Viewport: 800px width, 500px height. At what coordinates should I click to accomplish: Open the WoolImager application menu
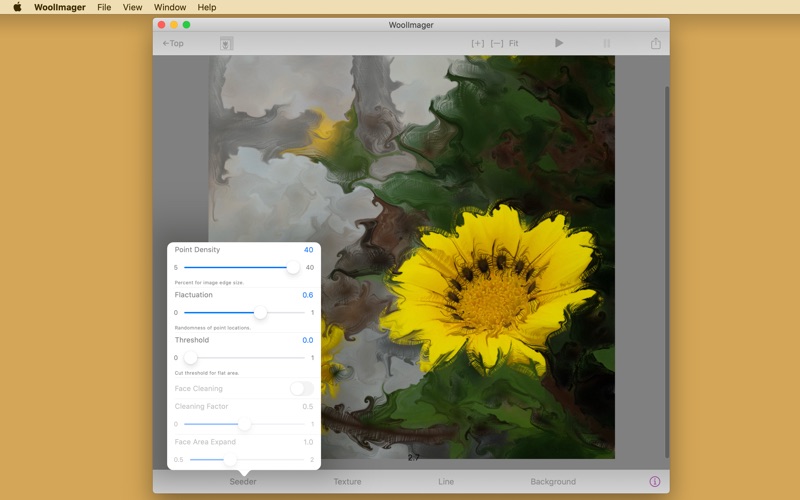coord(60,7)
